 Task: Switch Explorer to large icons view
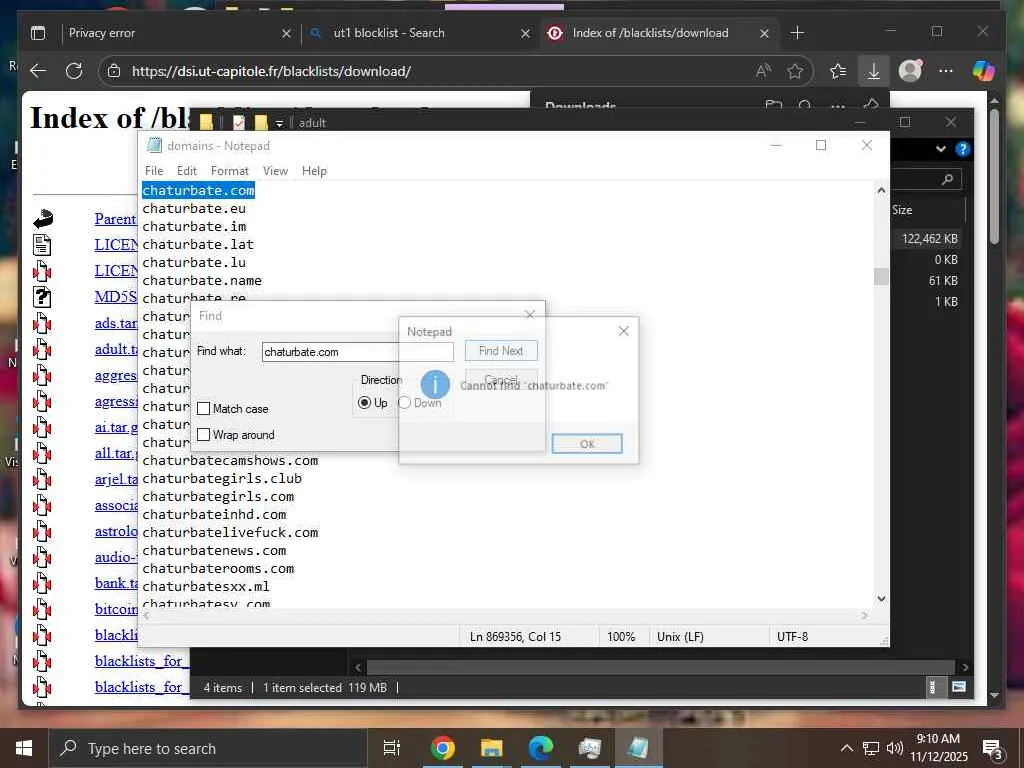click(x=958, y=687)
